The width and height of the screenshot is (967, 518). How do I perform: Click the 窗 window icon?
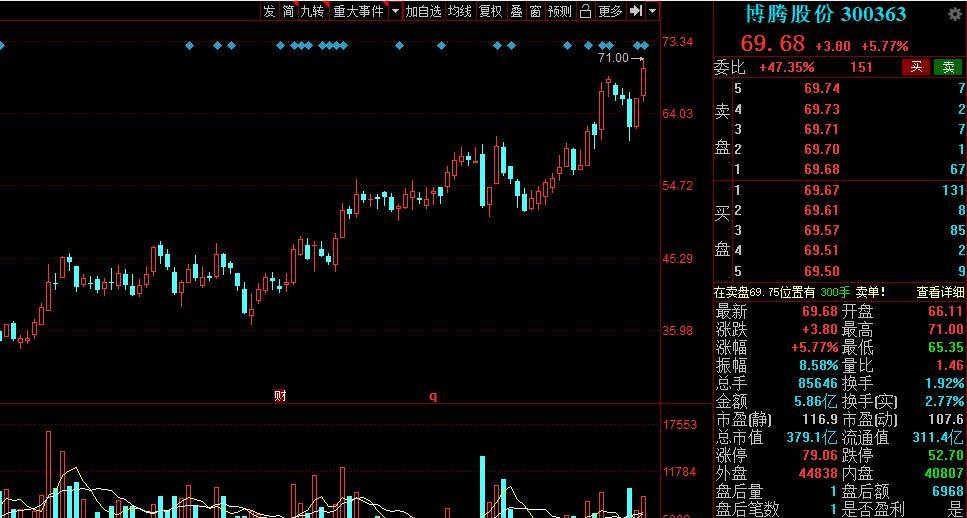tap(535, 11)
